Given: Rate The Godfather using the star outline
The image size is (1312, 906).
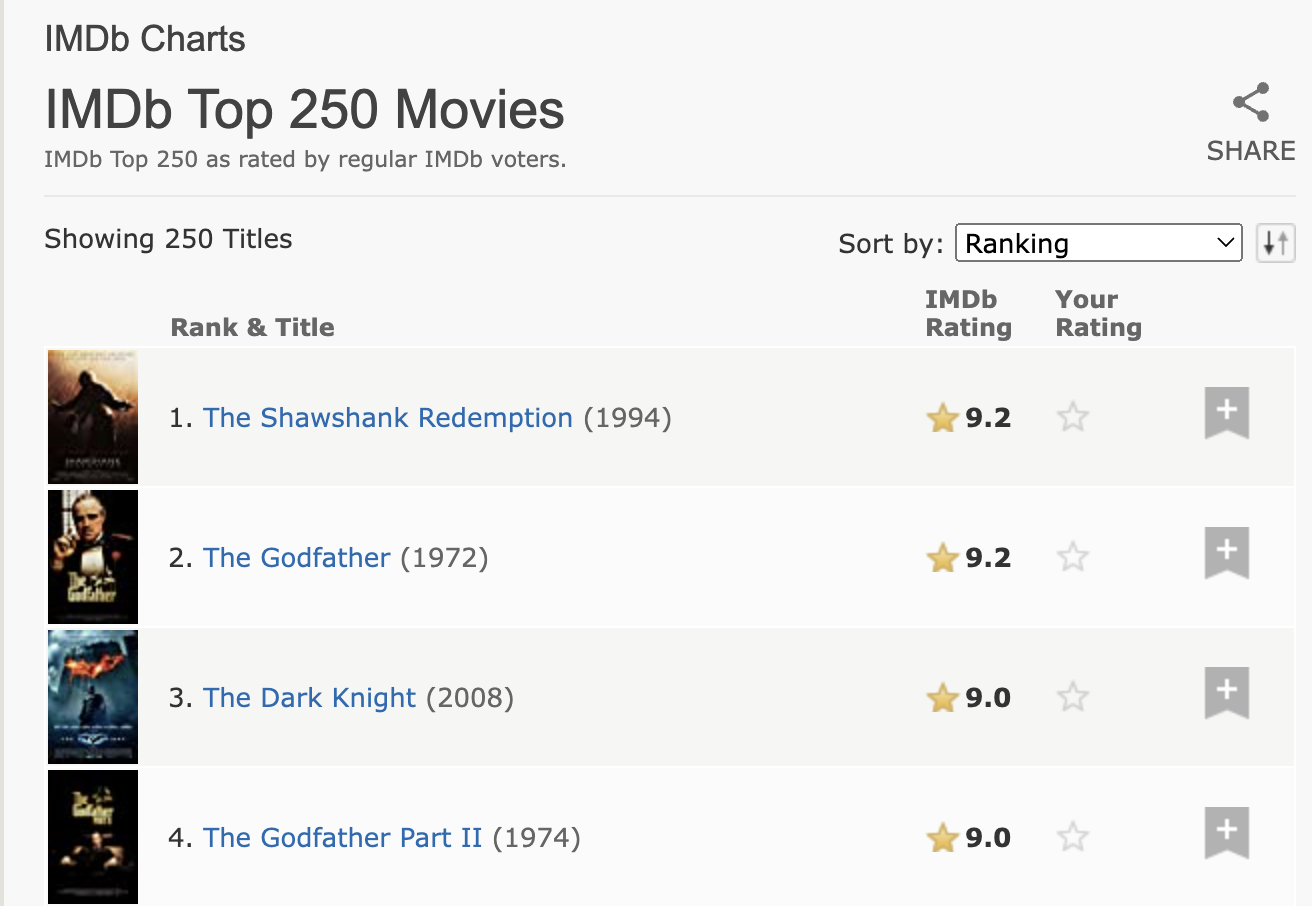Looking at the screenshot, I should 1072,557.
